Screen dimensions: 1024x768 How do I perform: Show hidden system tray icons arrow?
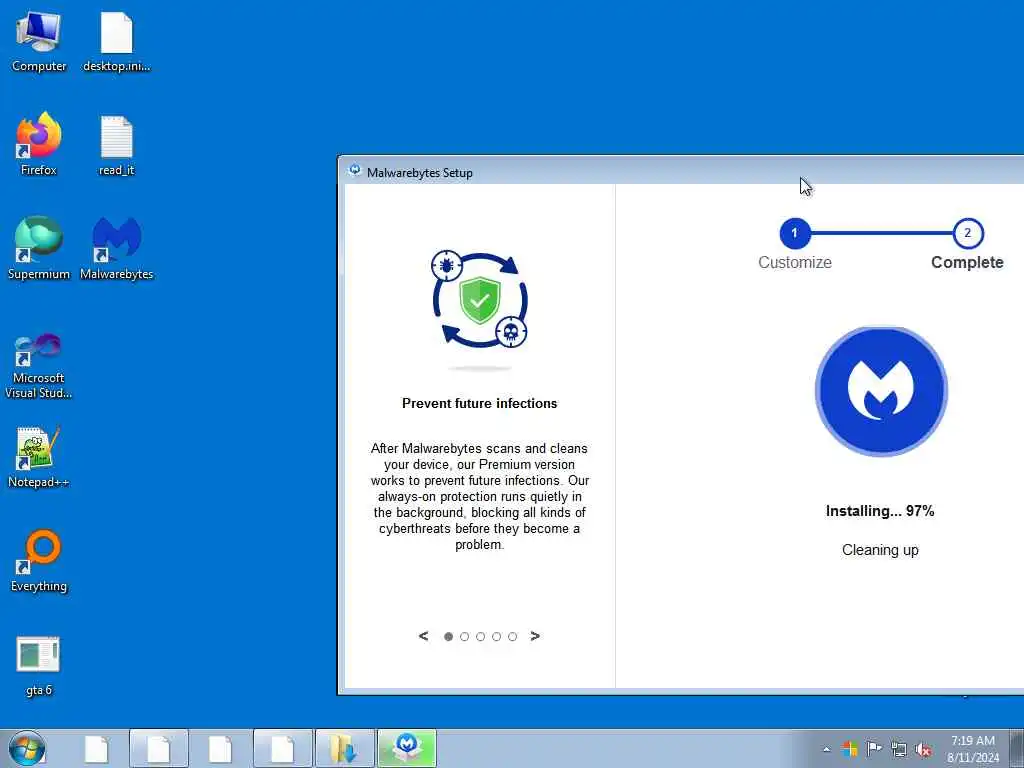click(x=827, y=749)
